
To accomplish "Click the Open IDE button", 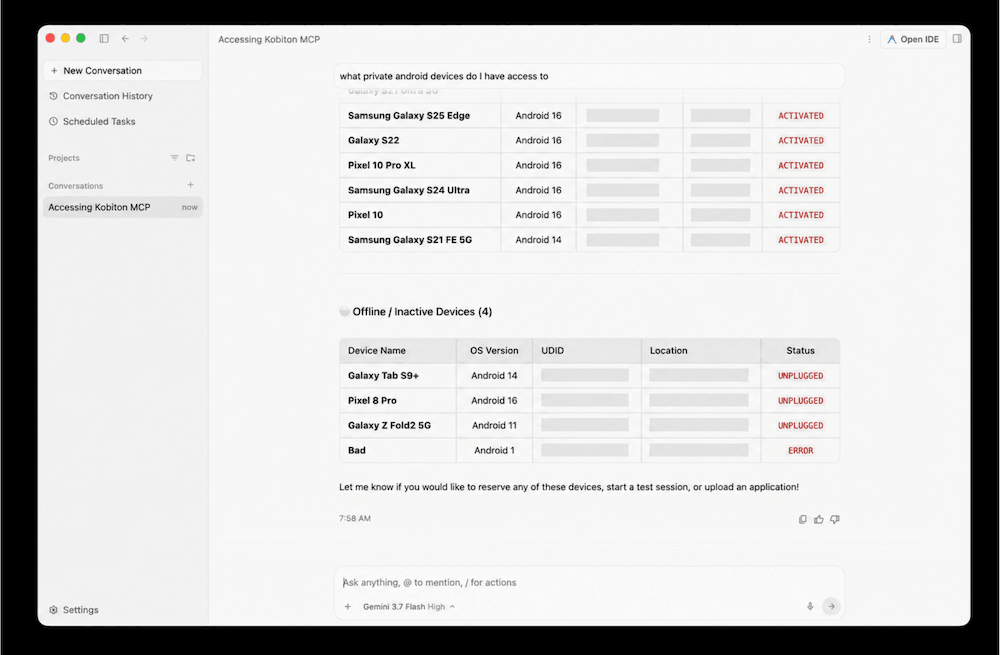I will point(913,39).
